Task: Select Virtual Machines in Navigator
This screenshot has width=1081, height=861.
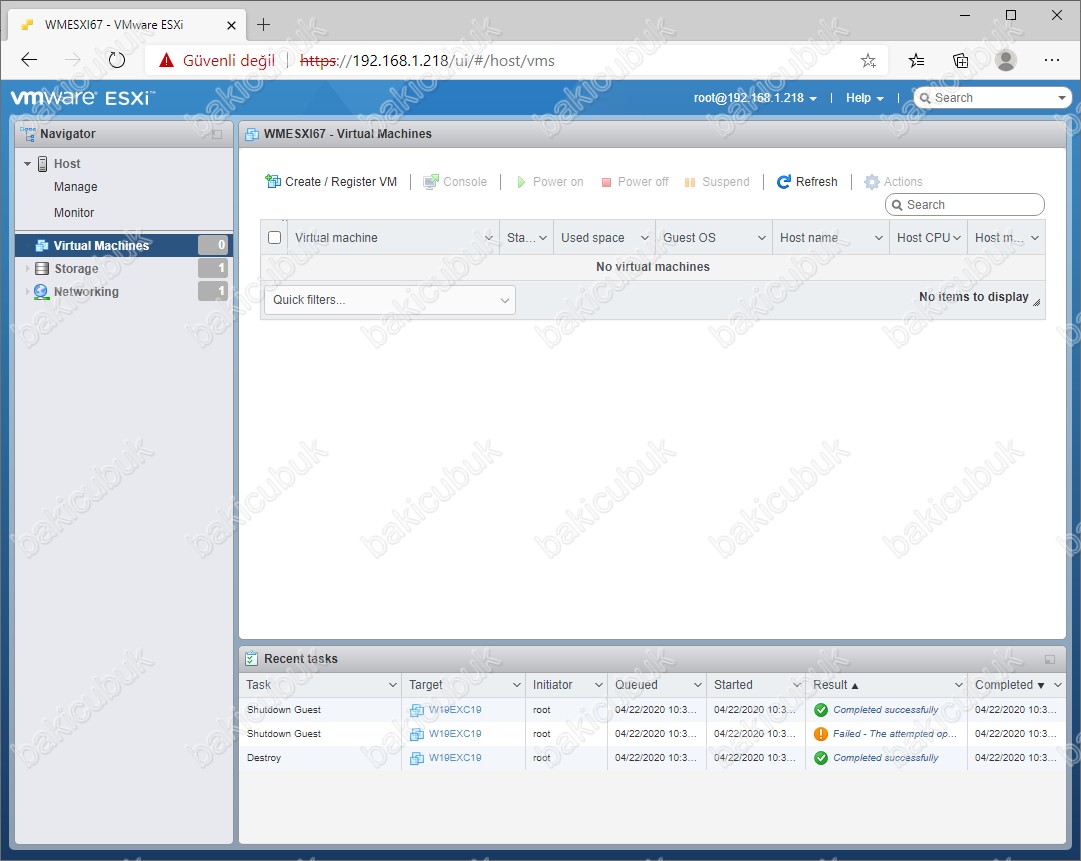Action: pyautogui.click(x=124, y=245)
